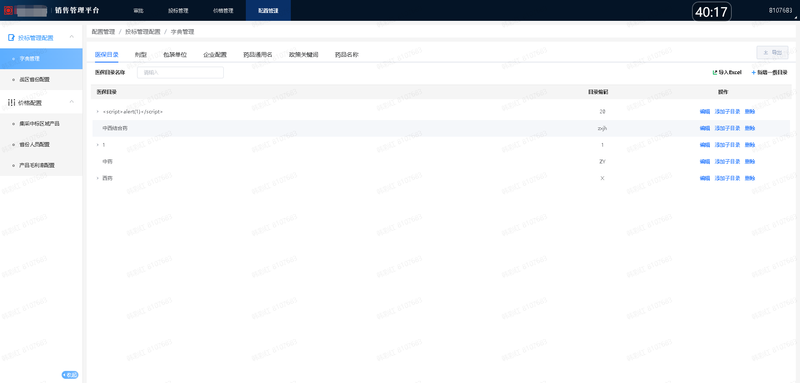800x383 pixels.
Task: Click the green 导入Excel import icon
Action: [x=715, y=72]
